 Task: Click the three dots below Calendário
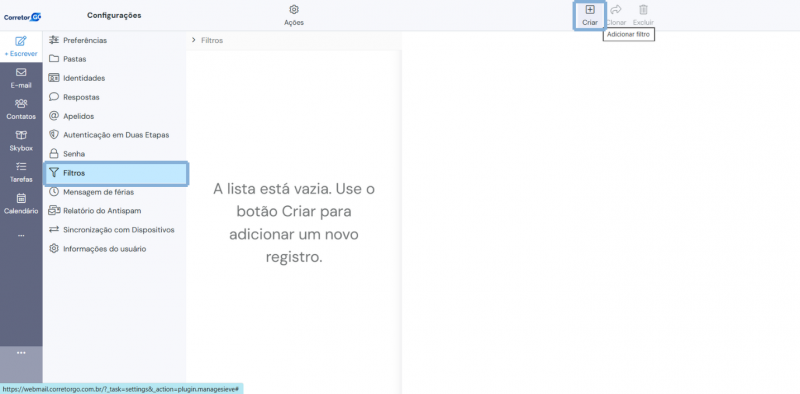[x=21, y=236]
